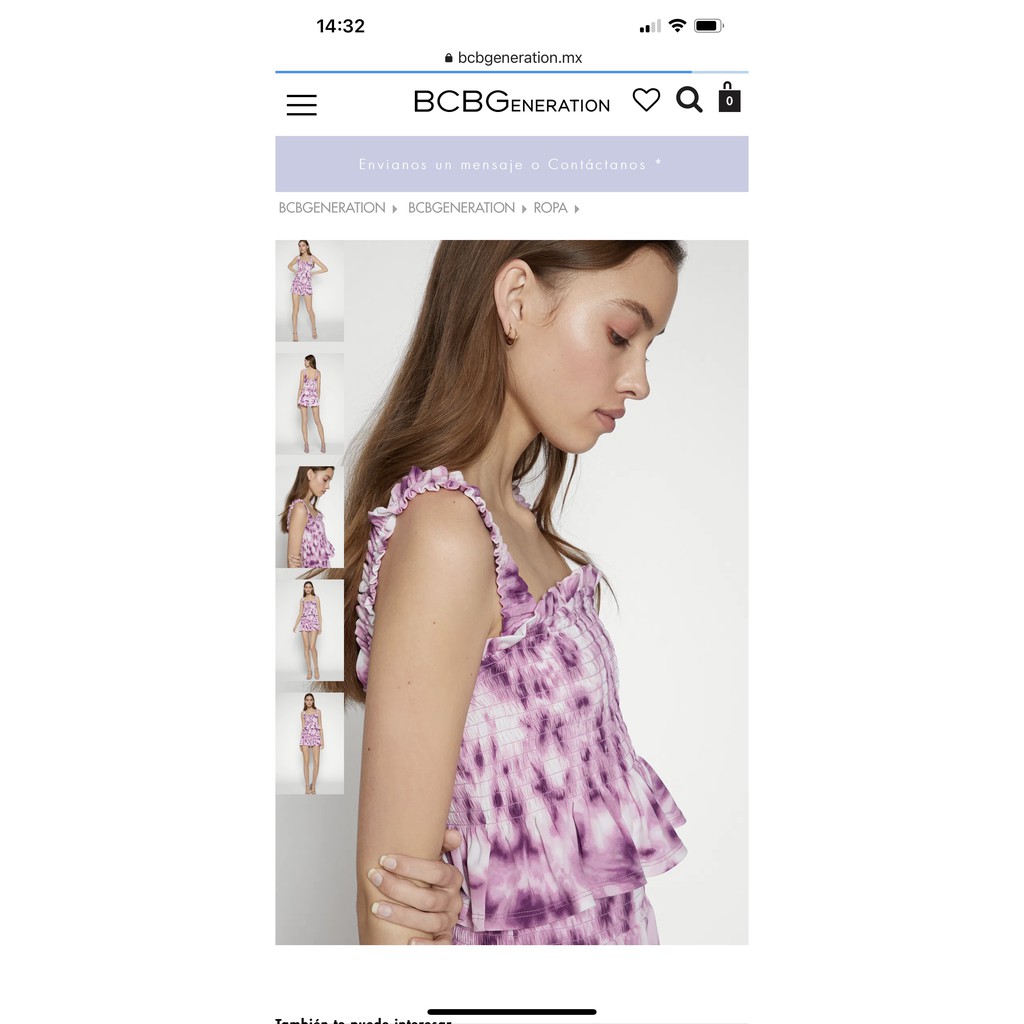Open the Envíanos un mensaje banner
The image size is (1024, 1024).
(x=511, y=164)
